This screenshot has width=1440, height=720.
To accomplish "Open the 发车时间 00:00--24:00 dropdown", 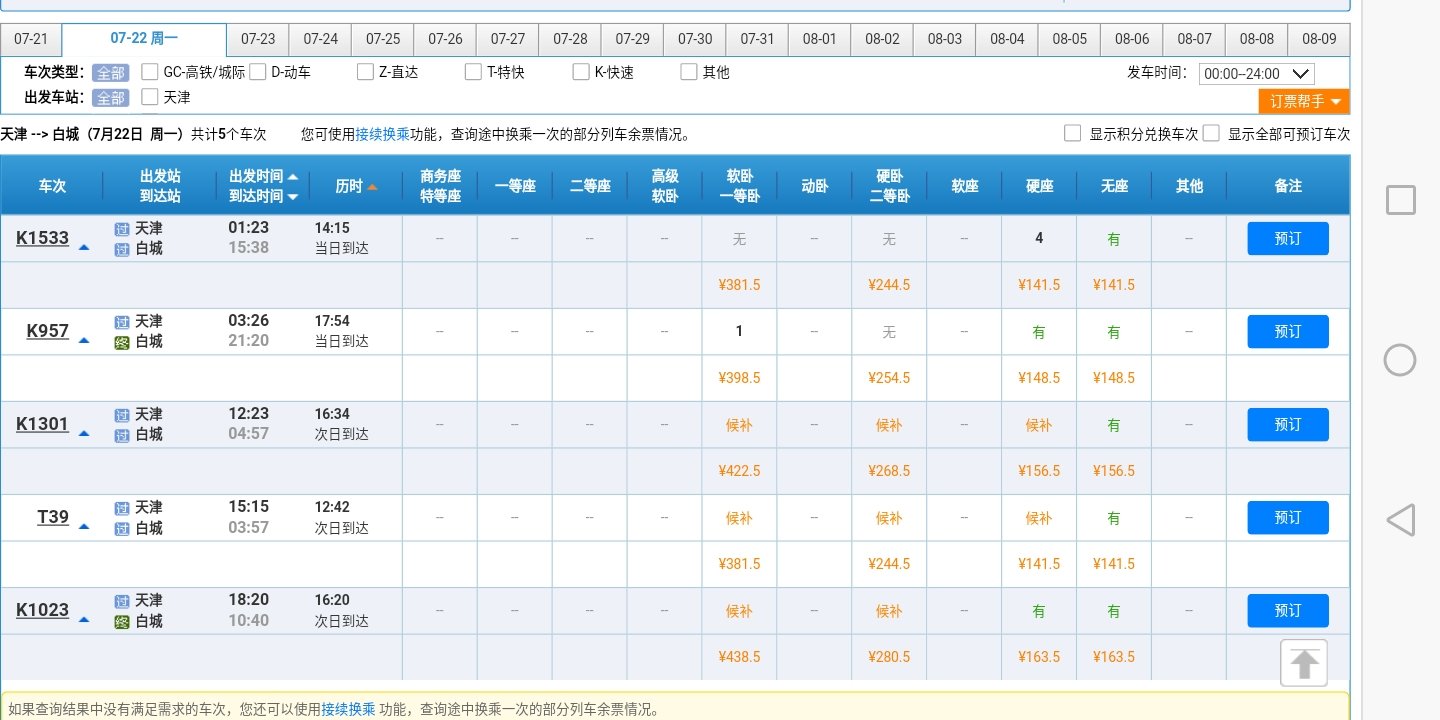I will (1257, 73).
